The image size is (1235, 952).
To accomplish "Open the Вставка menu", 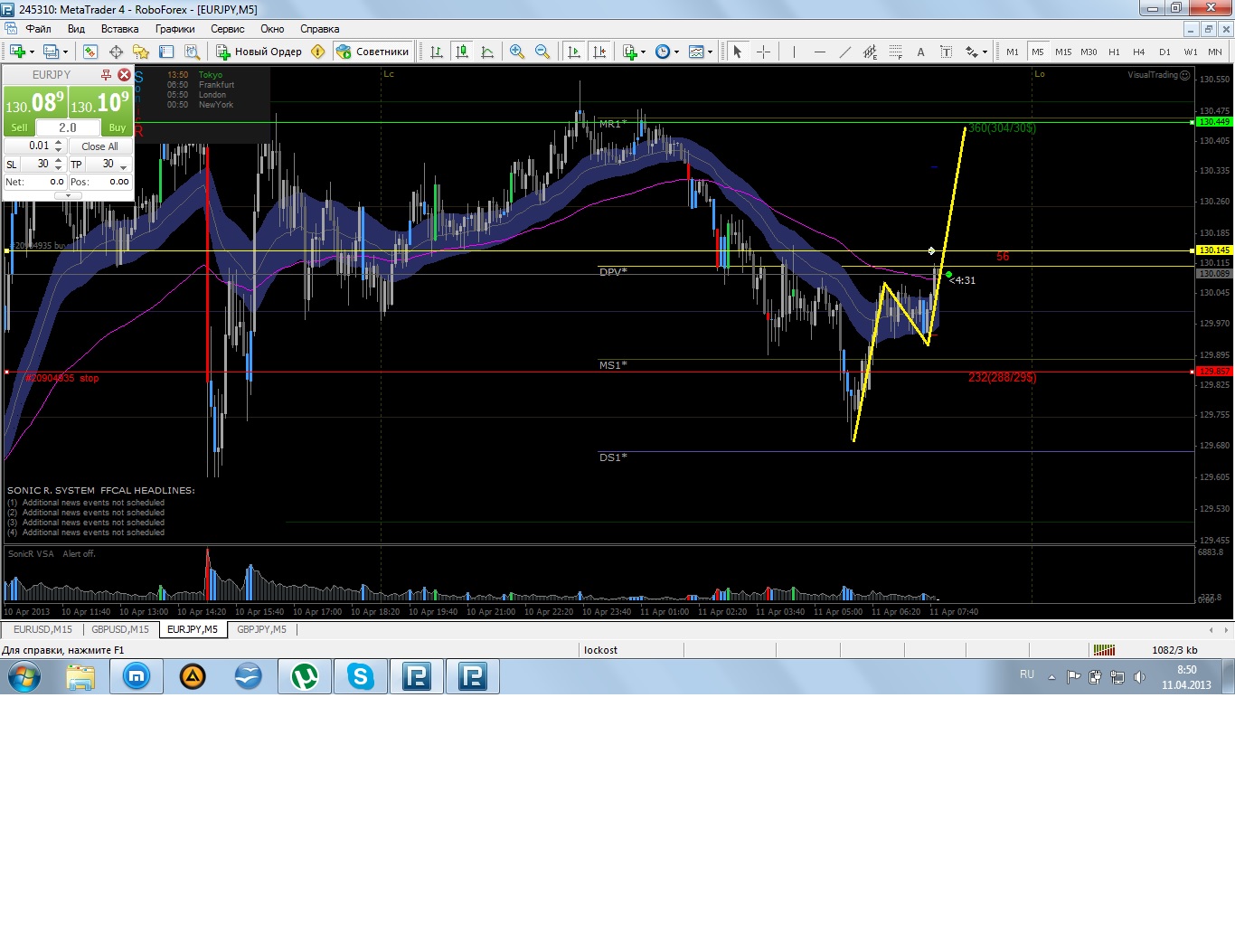I will coord(120,29).
